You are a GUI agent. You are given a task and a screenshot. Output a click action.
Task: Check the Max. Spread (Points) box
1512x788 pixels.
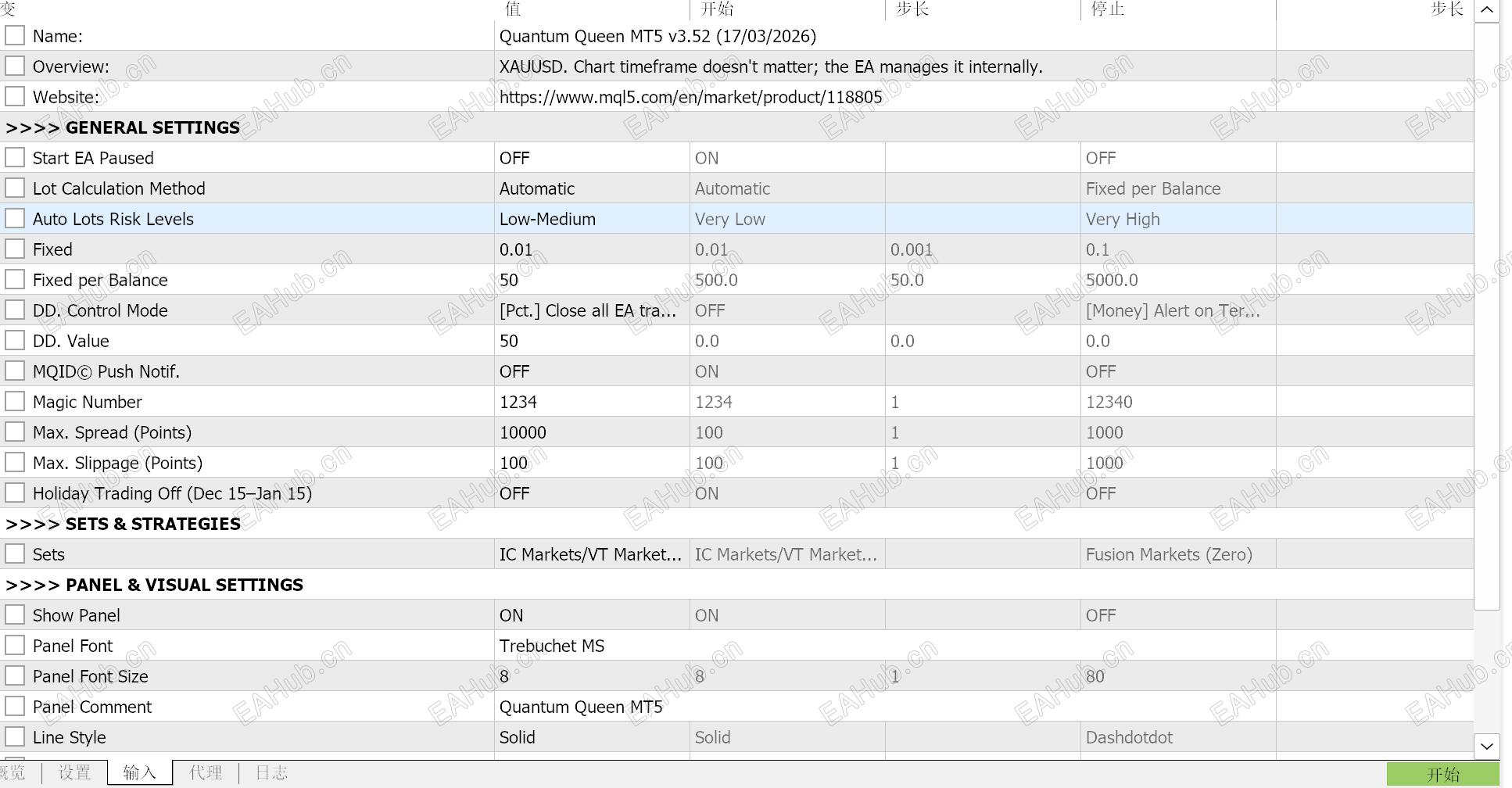point(15,432)
